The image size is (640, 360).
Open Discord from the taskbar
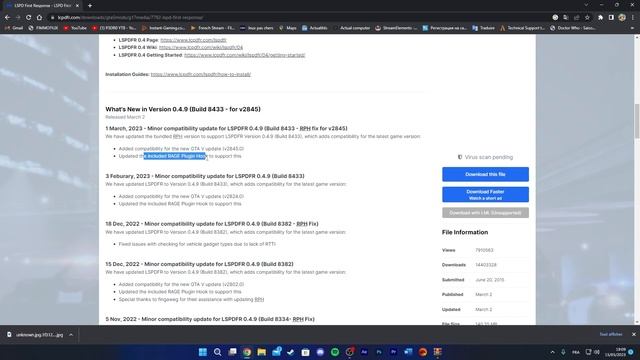tap(320, 352)
